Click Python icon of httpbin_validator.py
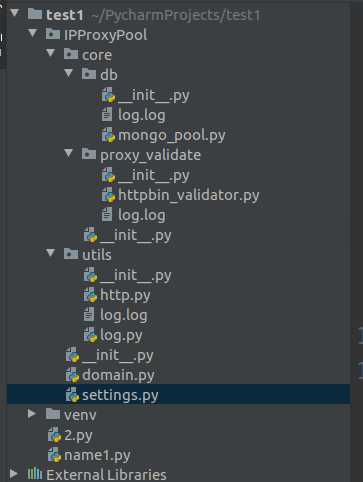The width and height of the screenshot is (363, 482). coord(109,195)
